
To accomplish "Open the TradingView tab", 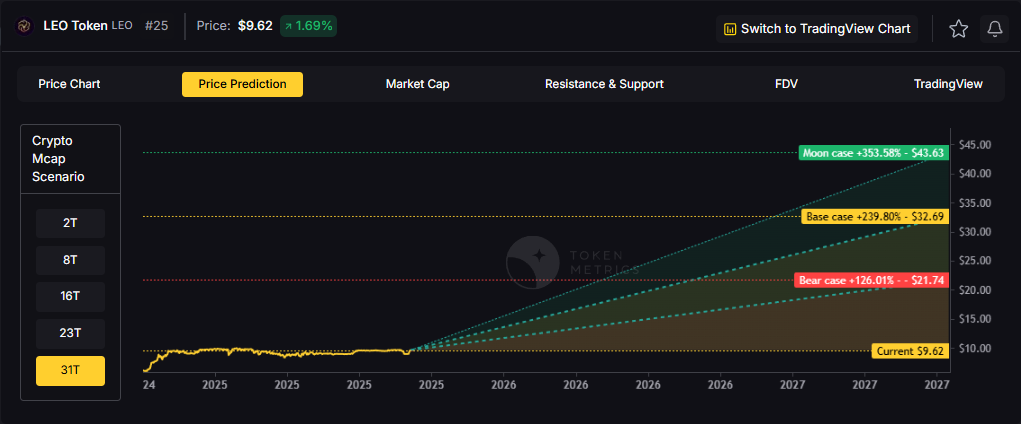I will tap(948, 84).
